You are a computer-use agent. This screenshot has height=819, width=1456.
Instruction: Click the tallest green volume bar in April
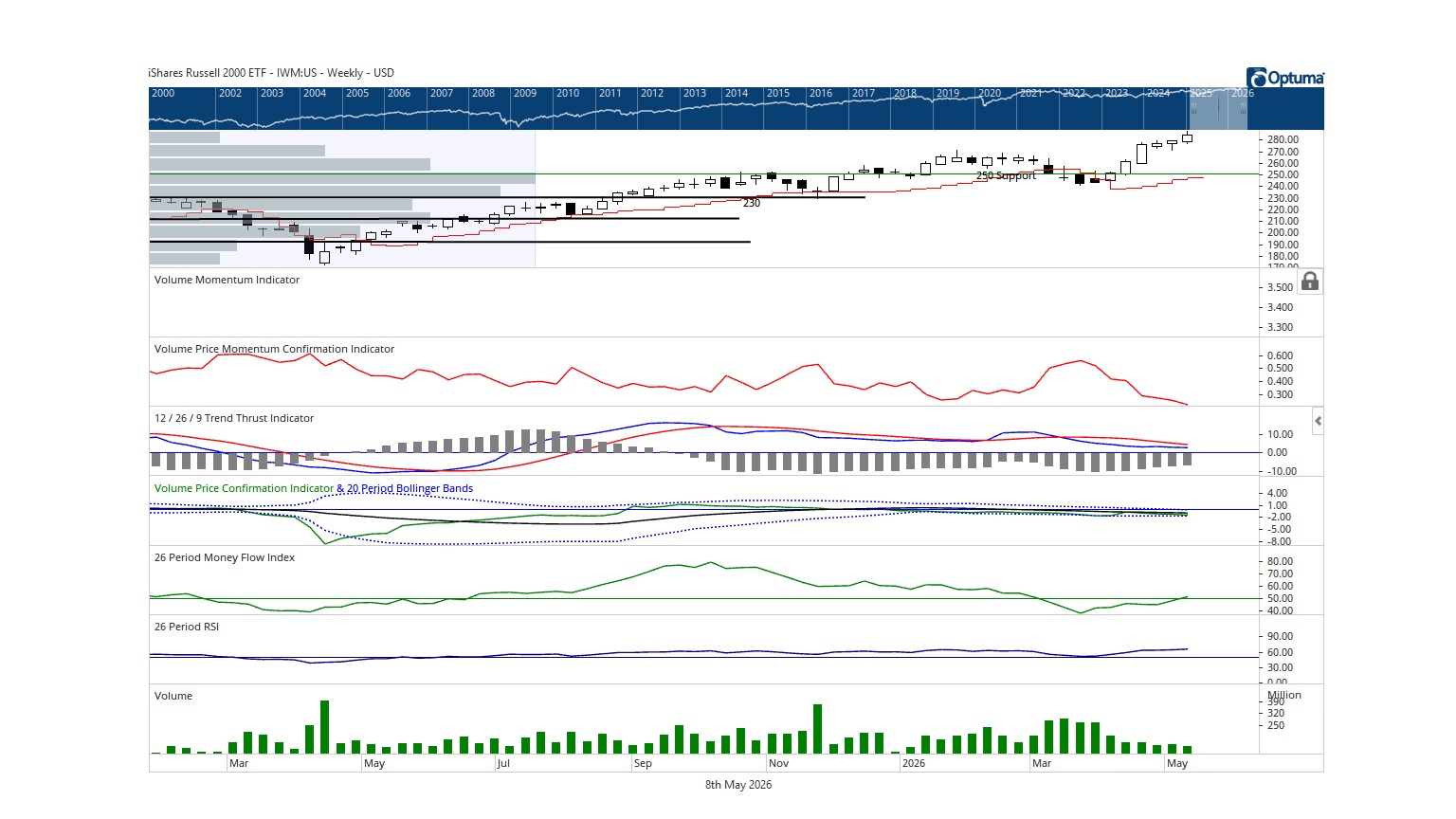point(324,727)
